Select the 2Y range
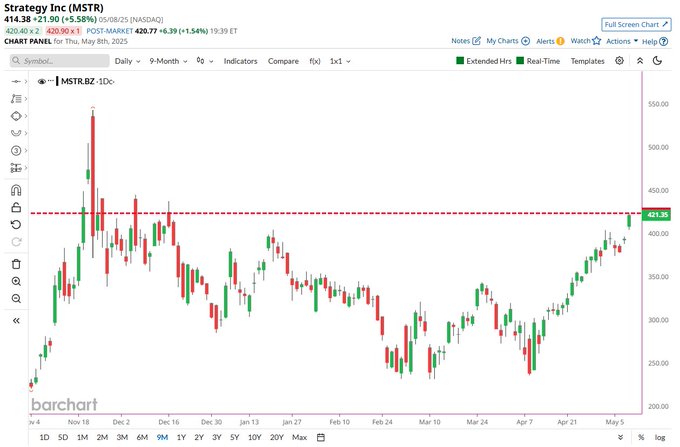 (199, 437)
